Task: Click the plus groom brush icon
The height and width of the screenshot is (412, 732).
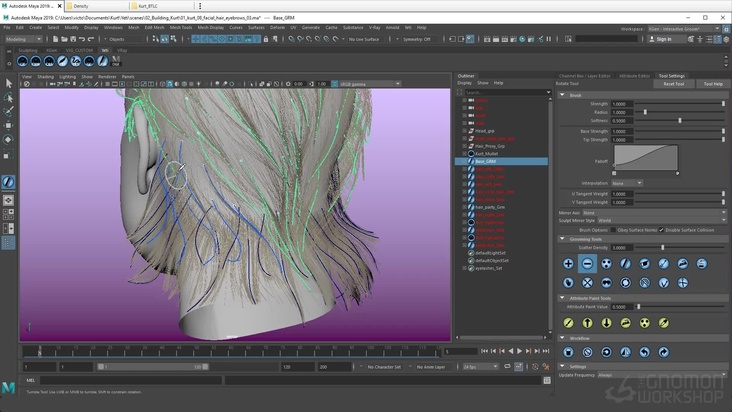Action: 568,264
